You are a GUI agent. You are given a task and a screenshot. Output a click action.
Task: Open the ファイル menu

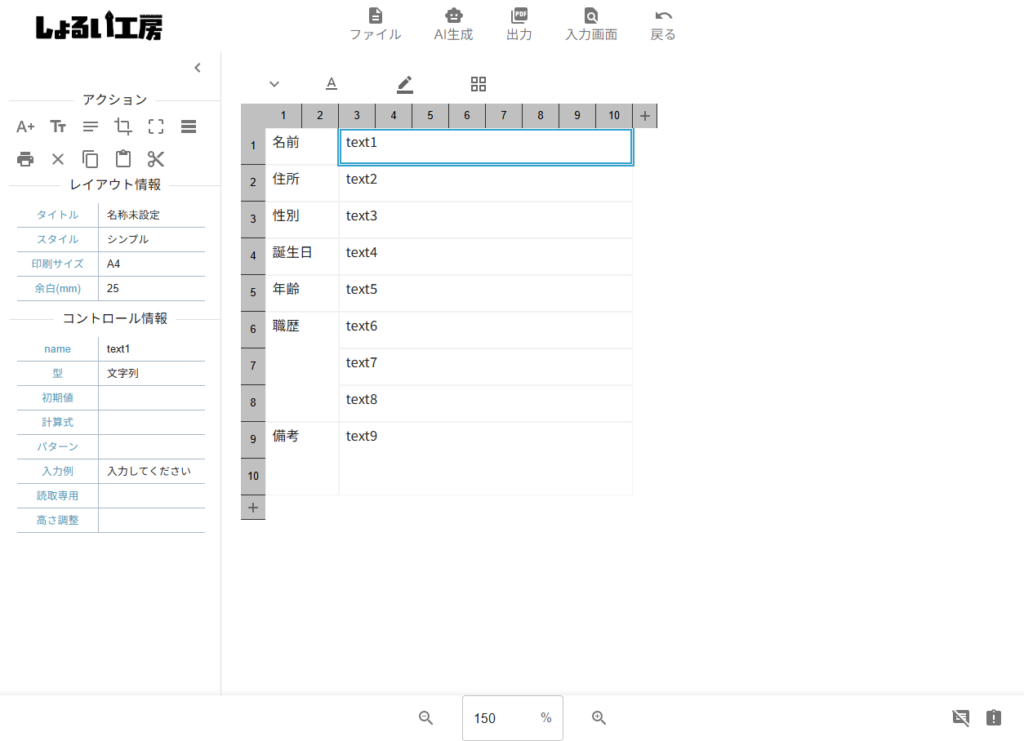tap(375, 24)
